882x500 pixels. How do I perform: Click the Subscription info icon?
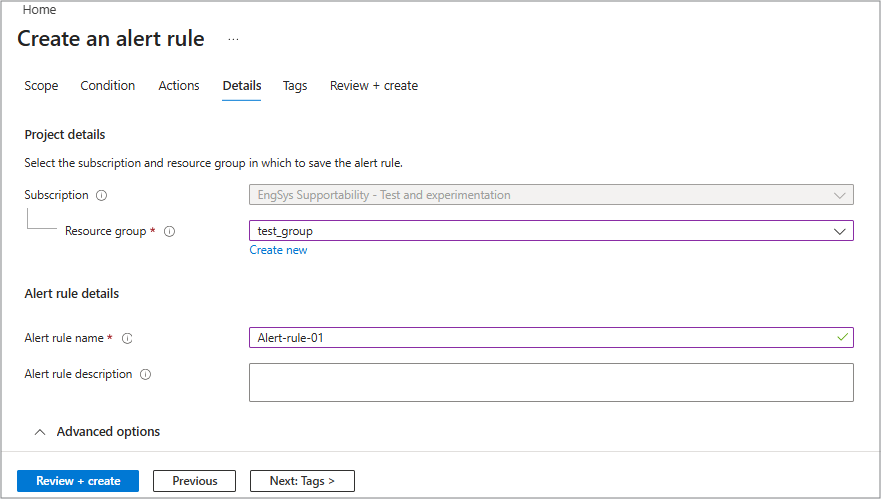click(x=102, y=196)
